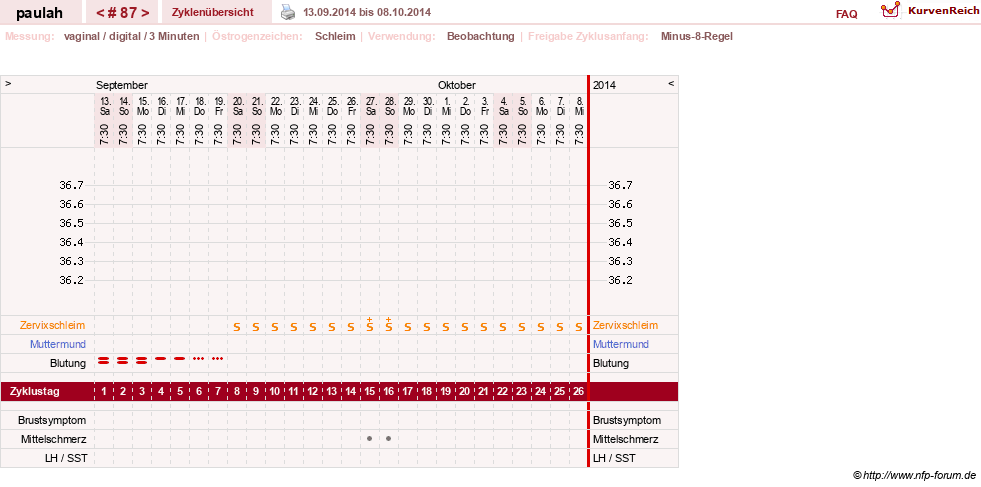The image size is (981, 487).
Task: Click the Mittelschmerz dot on cycle day 16
Action: [389, 439]
